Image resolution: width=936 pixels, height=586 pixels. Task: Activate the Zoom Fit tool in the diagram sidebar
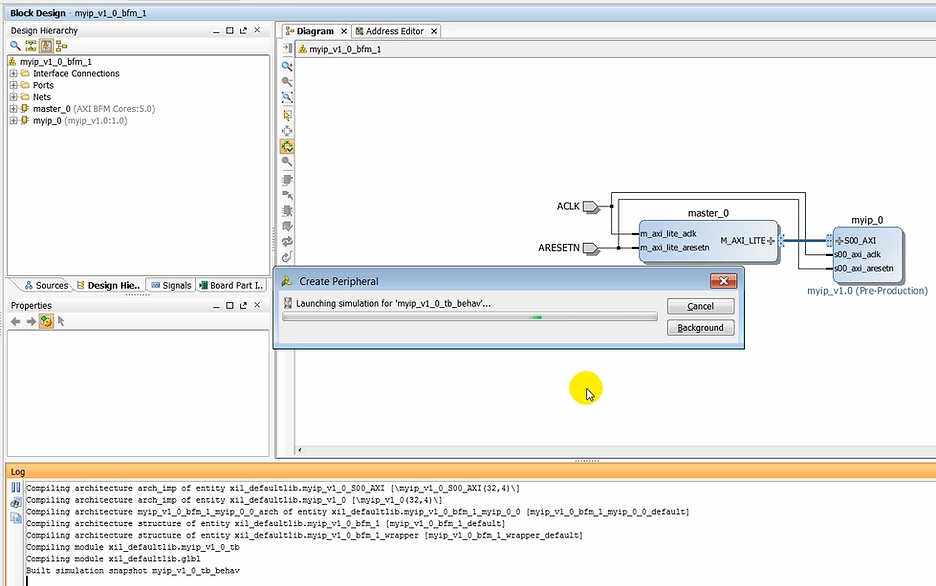pos(287,97)
